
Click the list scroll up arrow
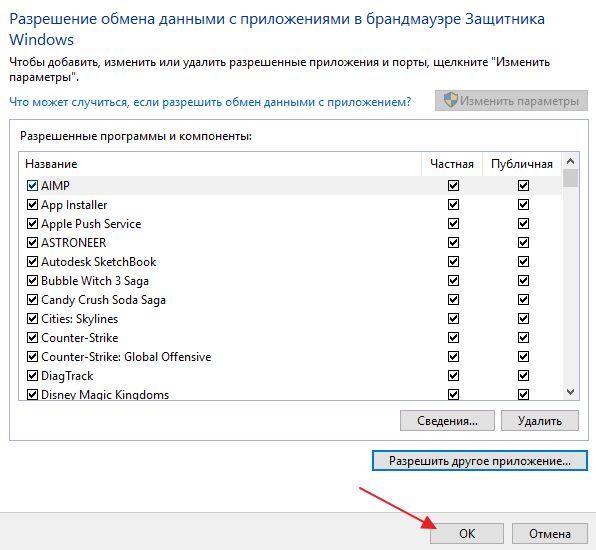point(570,161)
